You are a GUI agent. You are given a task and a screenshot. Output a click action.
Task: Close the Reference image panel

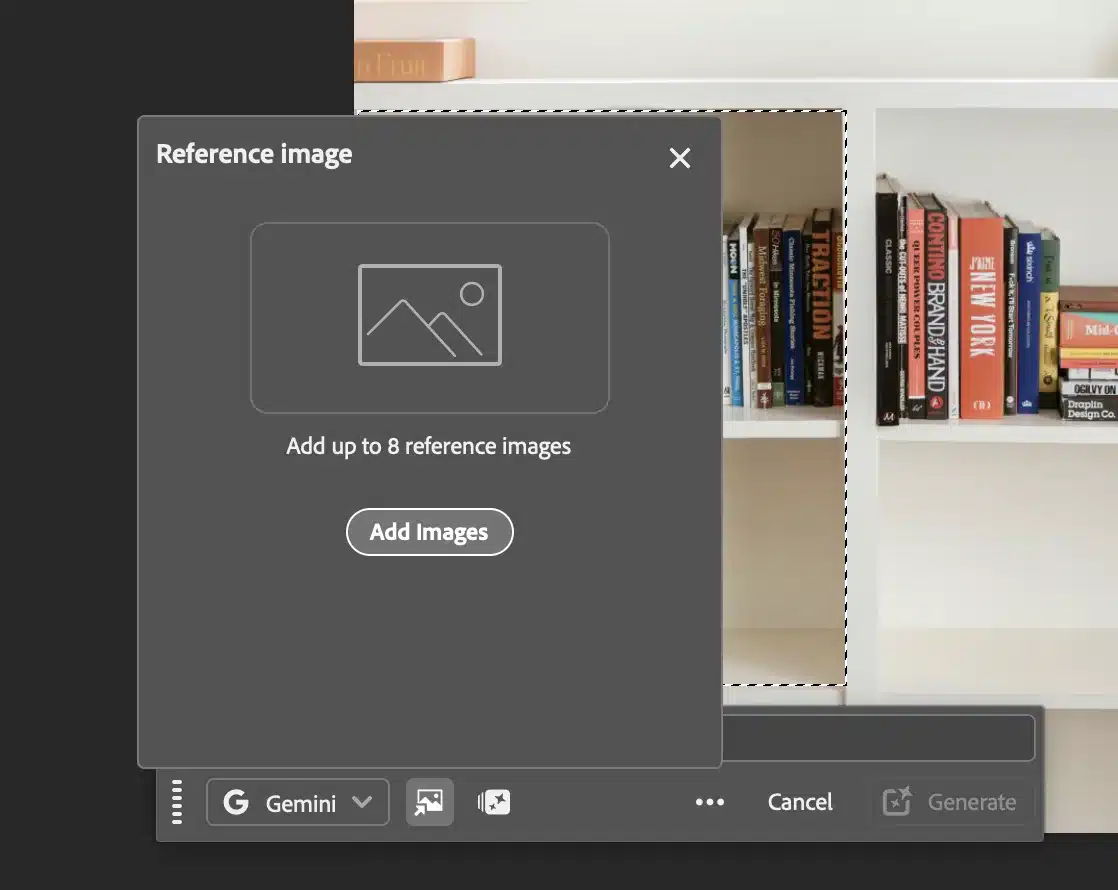pos(679,158)
